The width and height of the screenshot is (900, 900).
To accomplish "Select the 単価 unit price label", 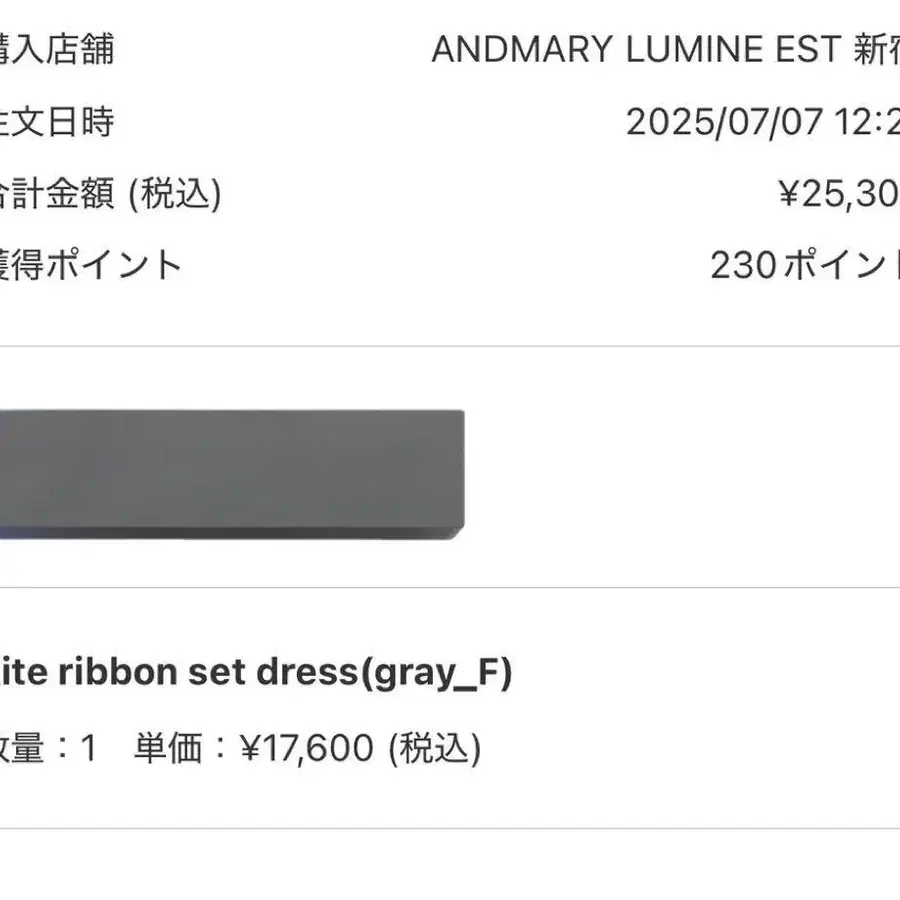I will (x=168, y=748).
